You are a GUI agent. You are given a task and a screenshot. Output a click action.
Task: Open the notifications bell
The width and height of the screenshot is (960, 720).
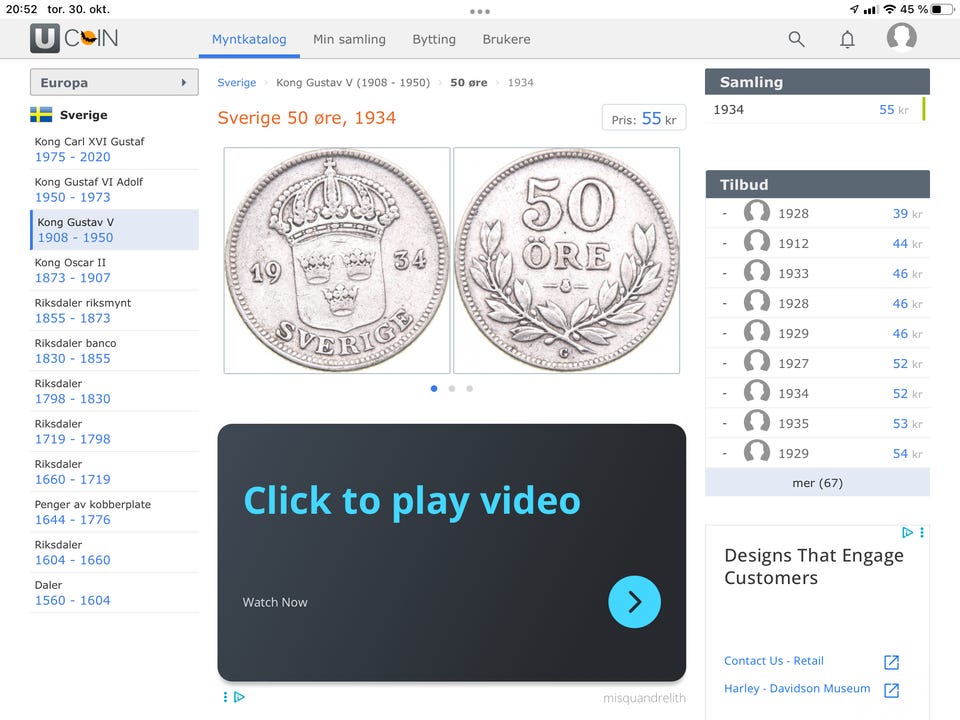(847, 39)
